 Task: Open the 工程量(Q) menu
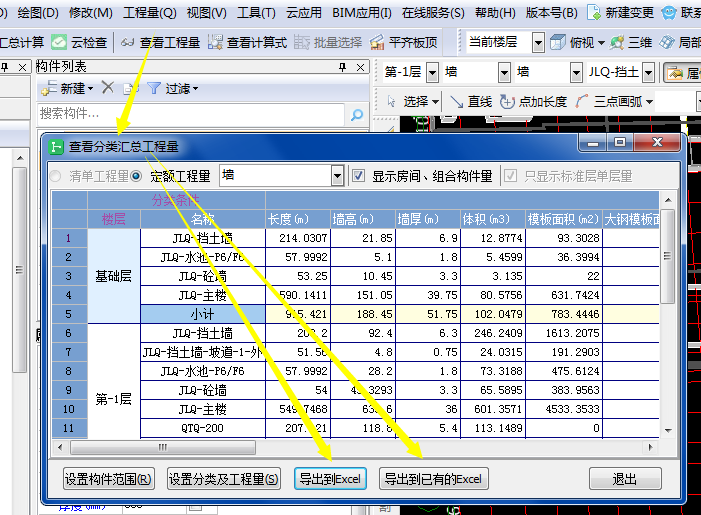(x=150, y=13)
